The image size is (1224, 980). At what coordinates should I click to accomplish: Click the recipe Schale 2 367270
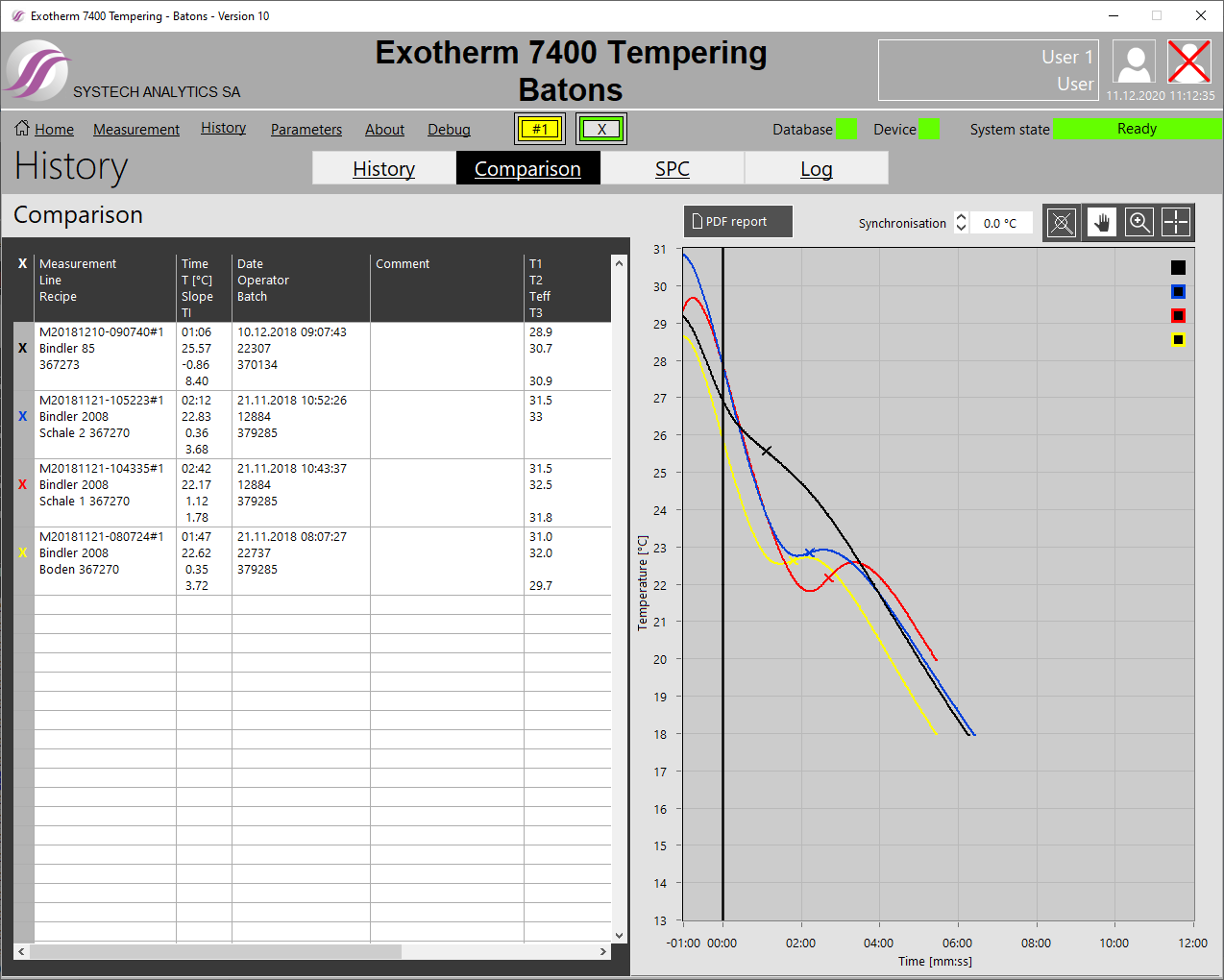85,433
